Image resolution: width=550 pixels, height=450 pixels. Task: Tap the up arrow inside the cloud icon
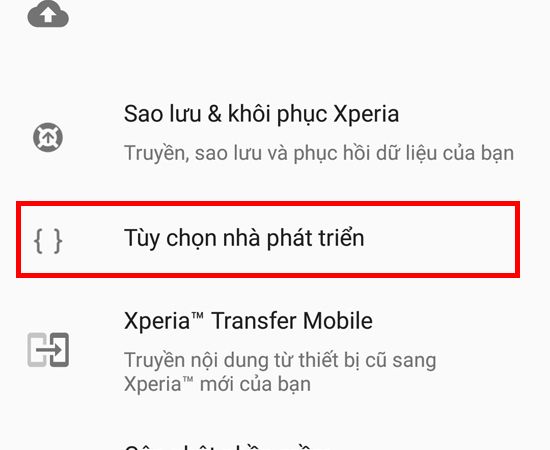point(48,14)
